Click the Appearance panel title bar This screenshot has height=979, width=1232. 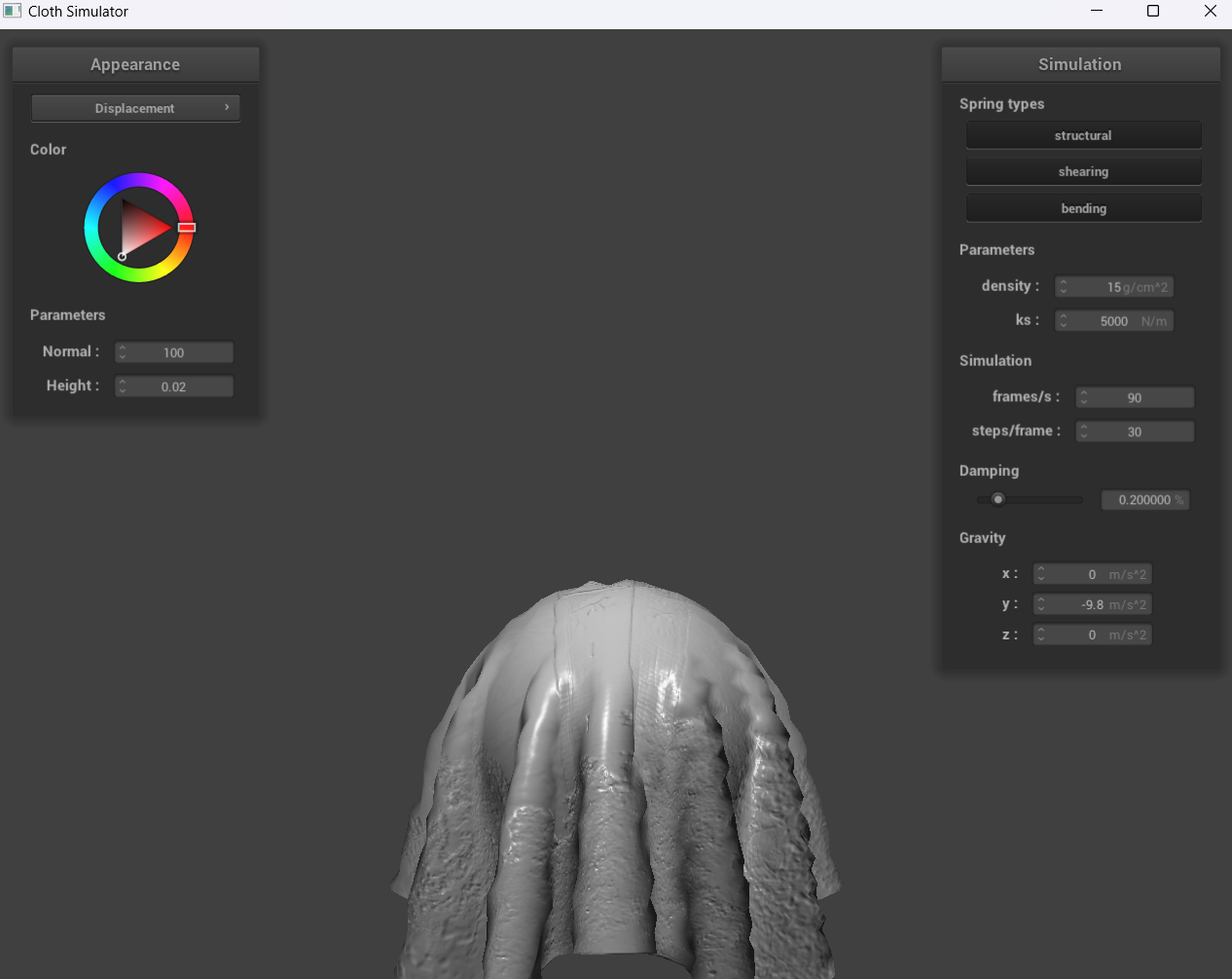coord(135,64)
